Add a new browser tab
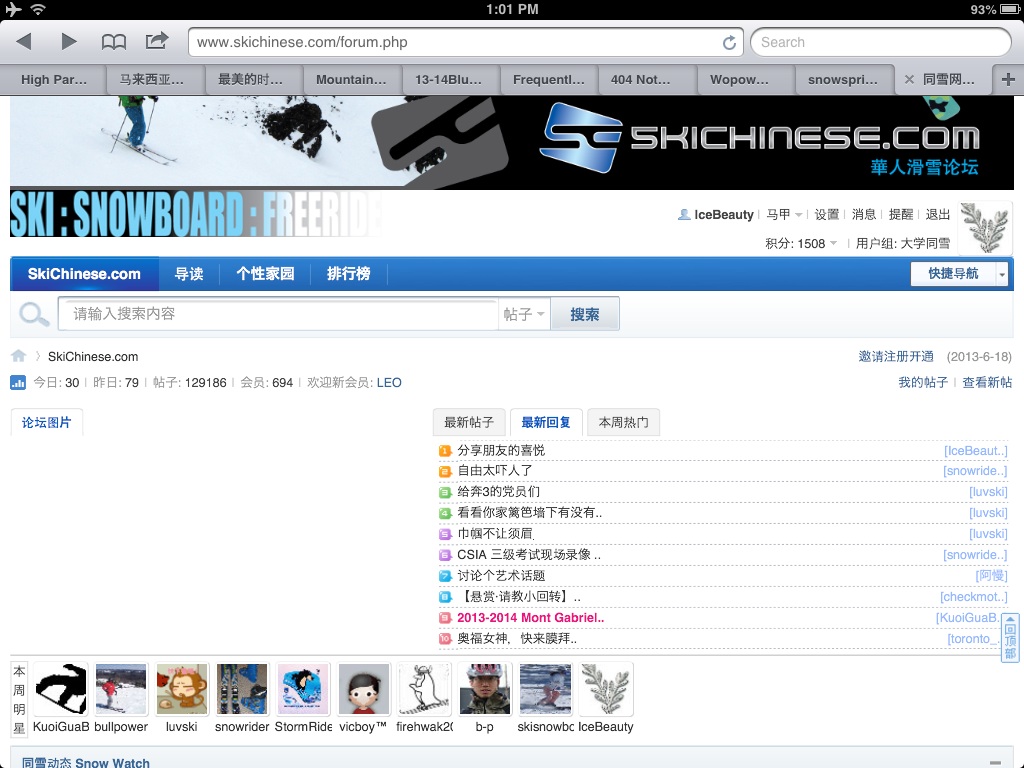The image size is (1024, 768). tap(1008, 80)
